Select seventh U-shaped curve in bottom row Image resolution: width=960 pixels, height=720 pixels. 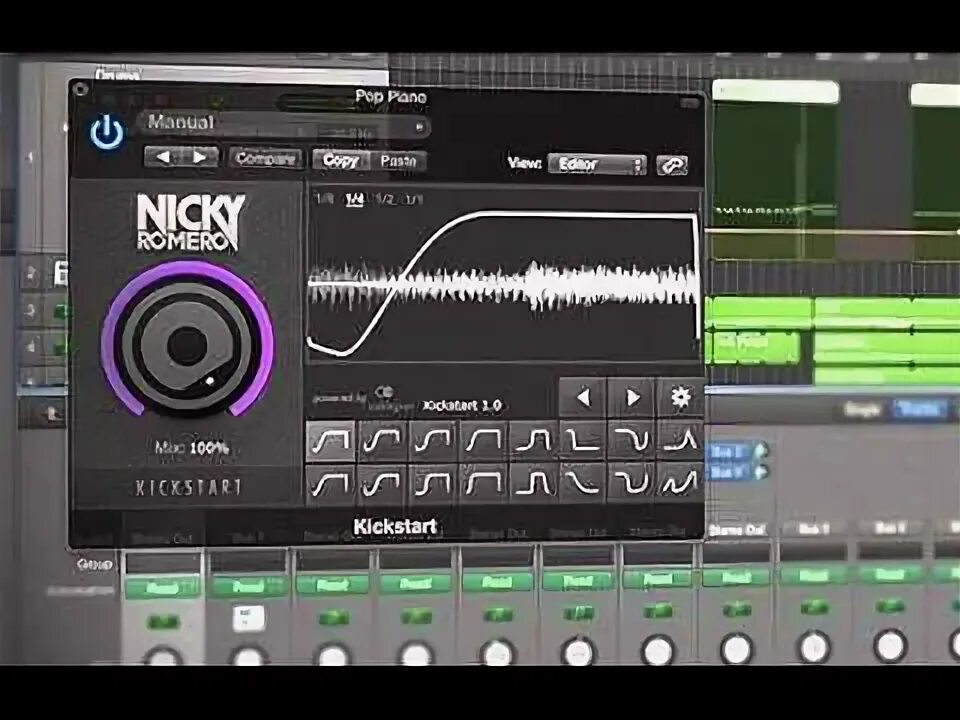pos(631,484)
